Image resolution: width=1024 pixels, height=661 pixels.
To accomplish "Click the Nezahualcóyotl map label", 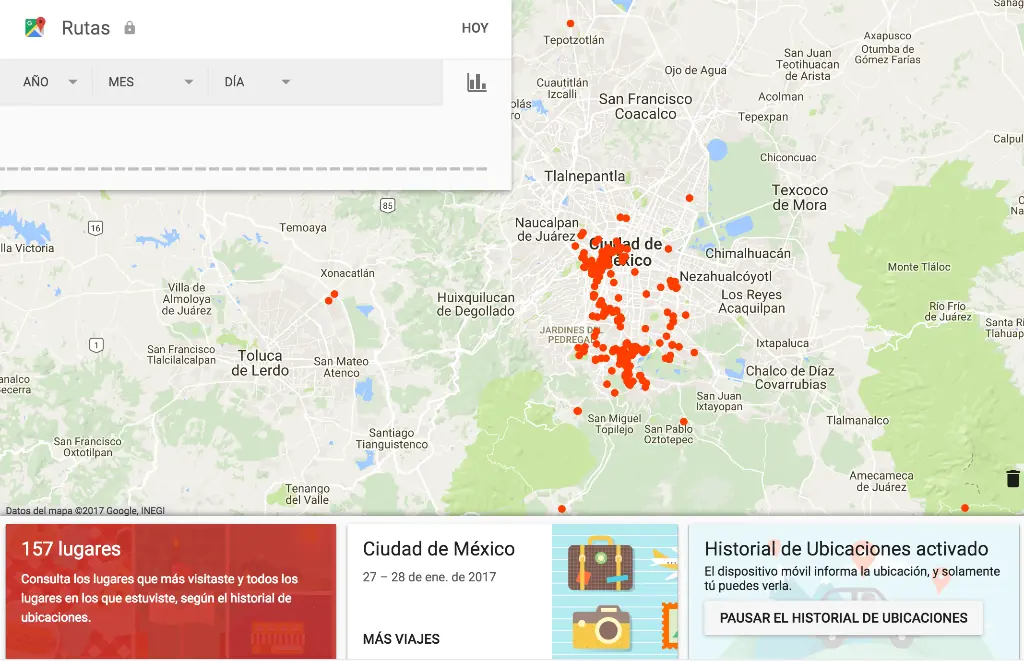I will tap(726, 276).
